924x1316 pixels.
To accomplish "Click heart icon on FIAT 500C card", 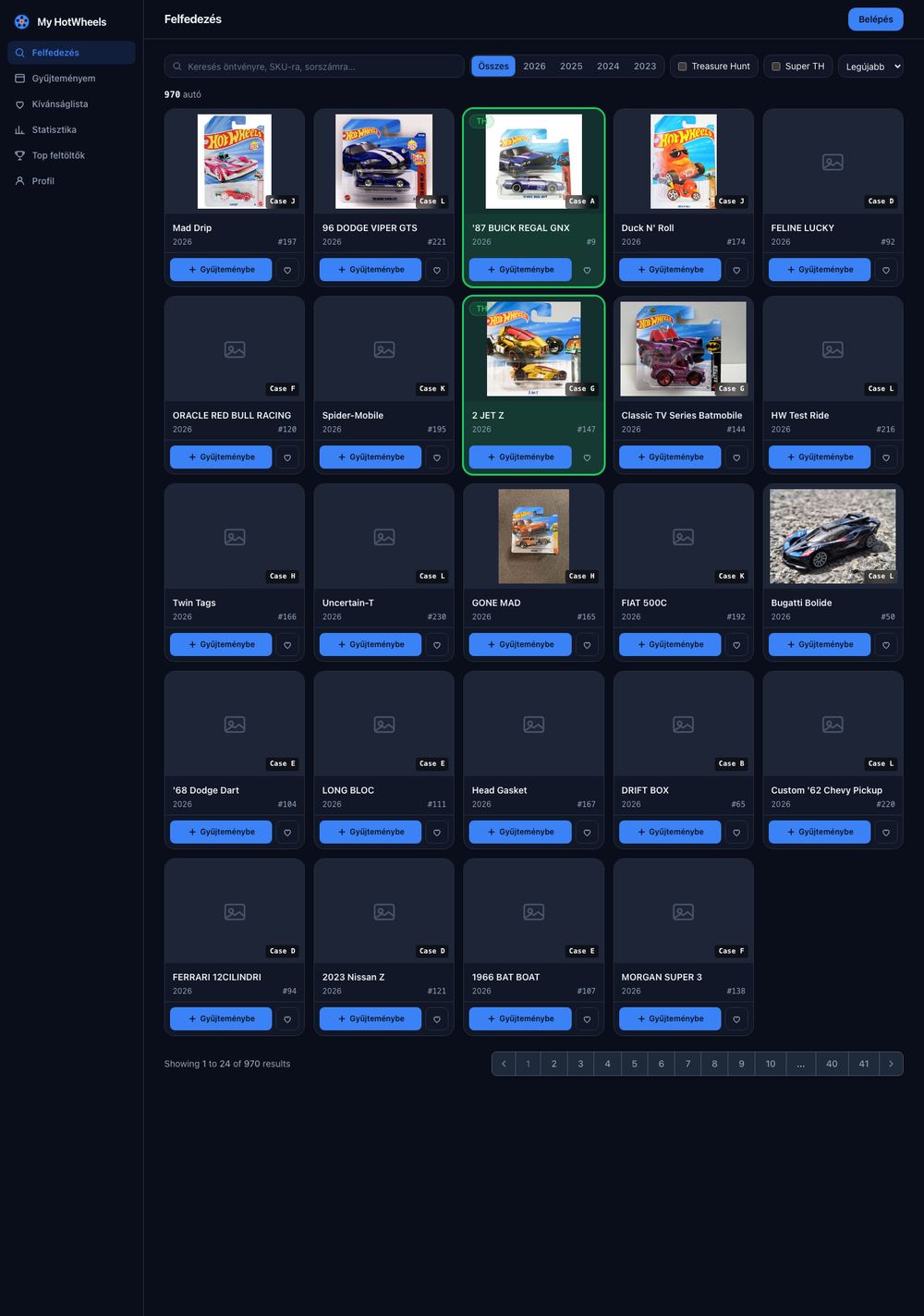I will tap(736, 645).
